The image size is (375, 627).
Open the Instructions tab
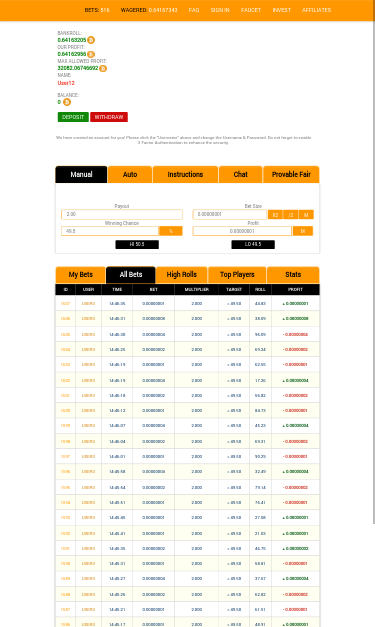[185, 174]
